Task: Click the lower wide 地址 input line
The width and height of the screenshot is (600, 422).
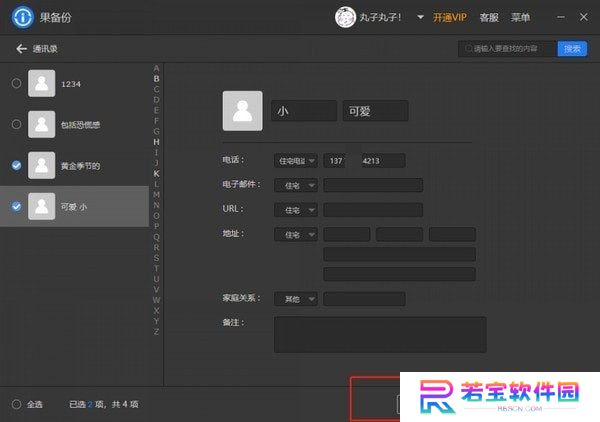Action: [399, 274]
